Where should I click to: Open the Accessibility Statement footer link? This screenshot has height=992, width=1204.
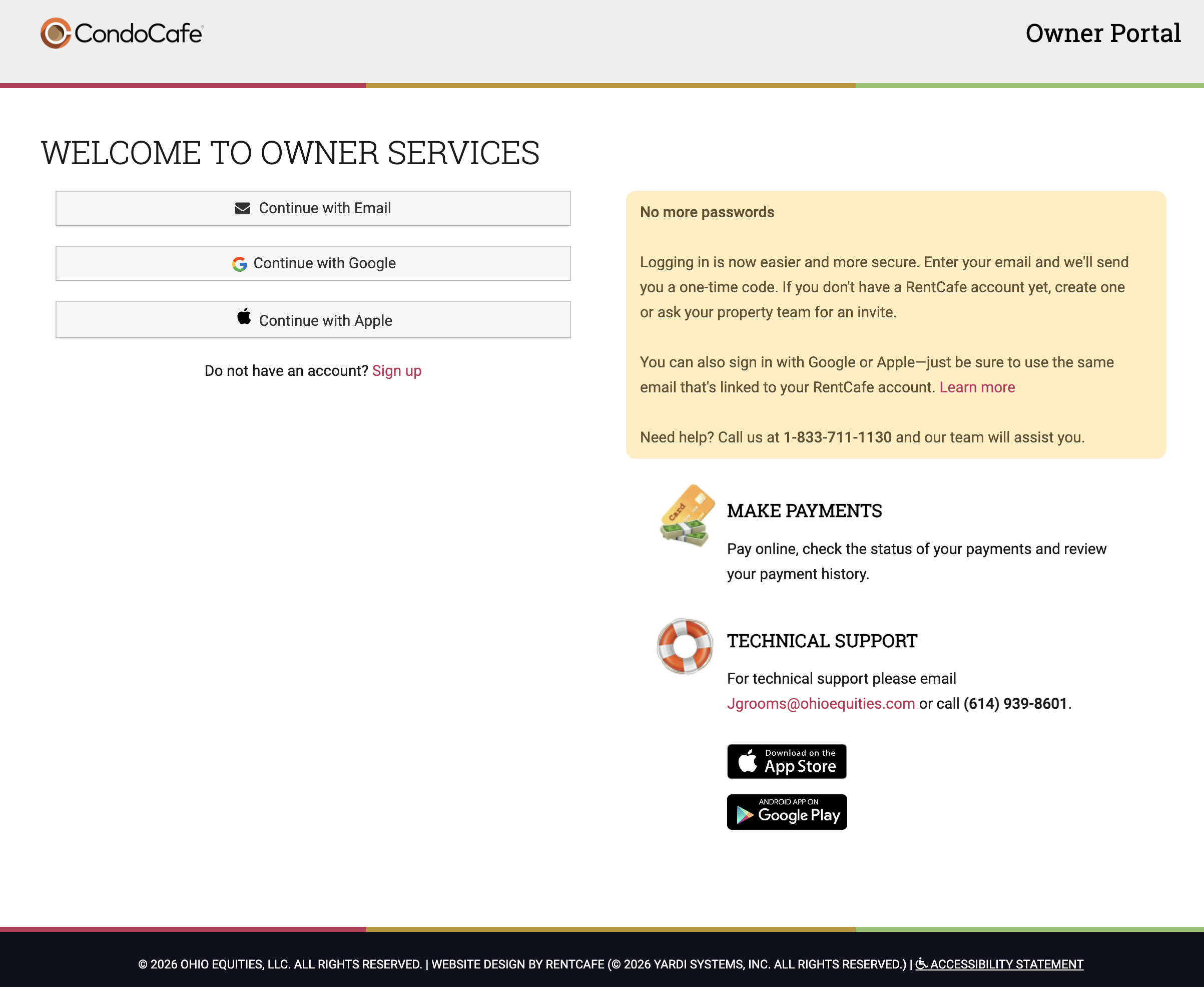pyautogui.click(x=1006, y=964)
